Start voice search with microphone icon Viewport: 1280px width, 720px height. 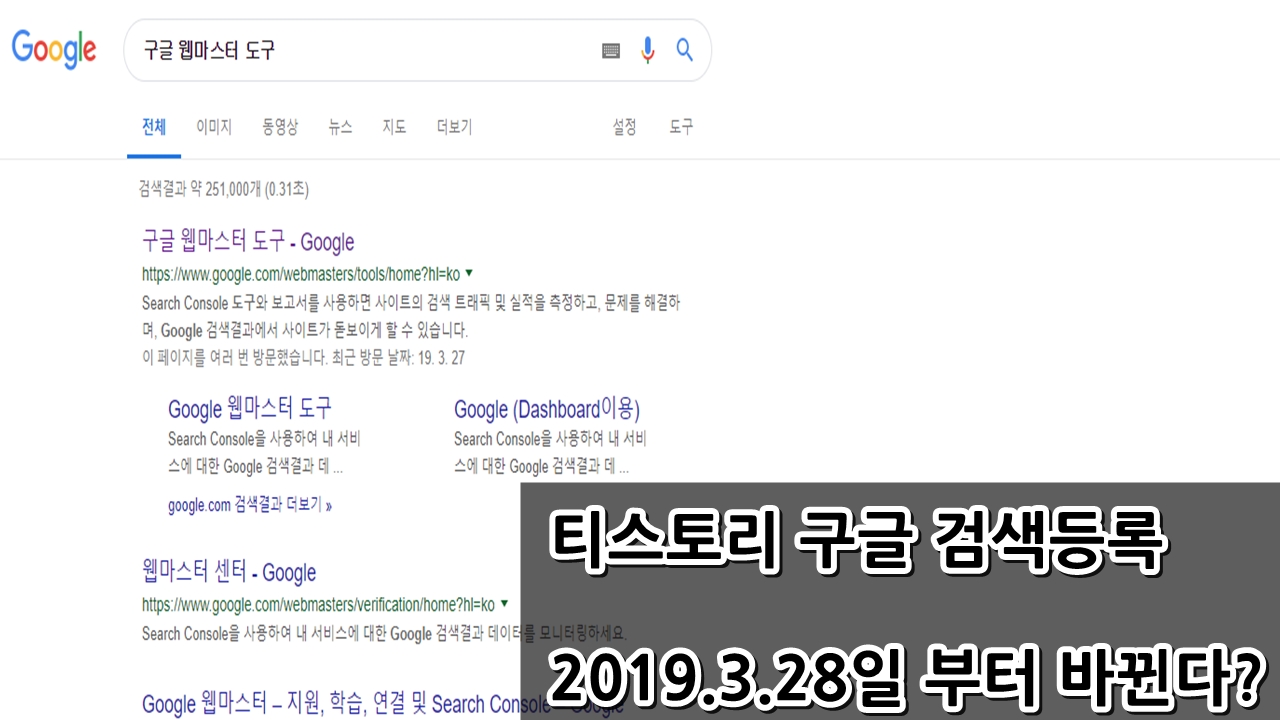click(648, 50)
